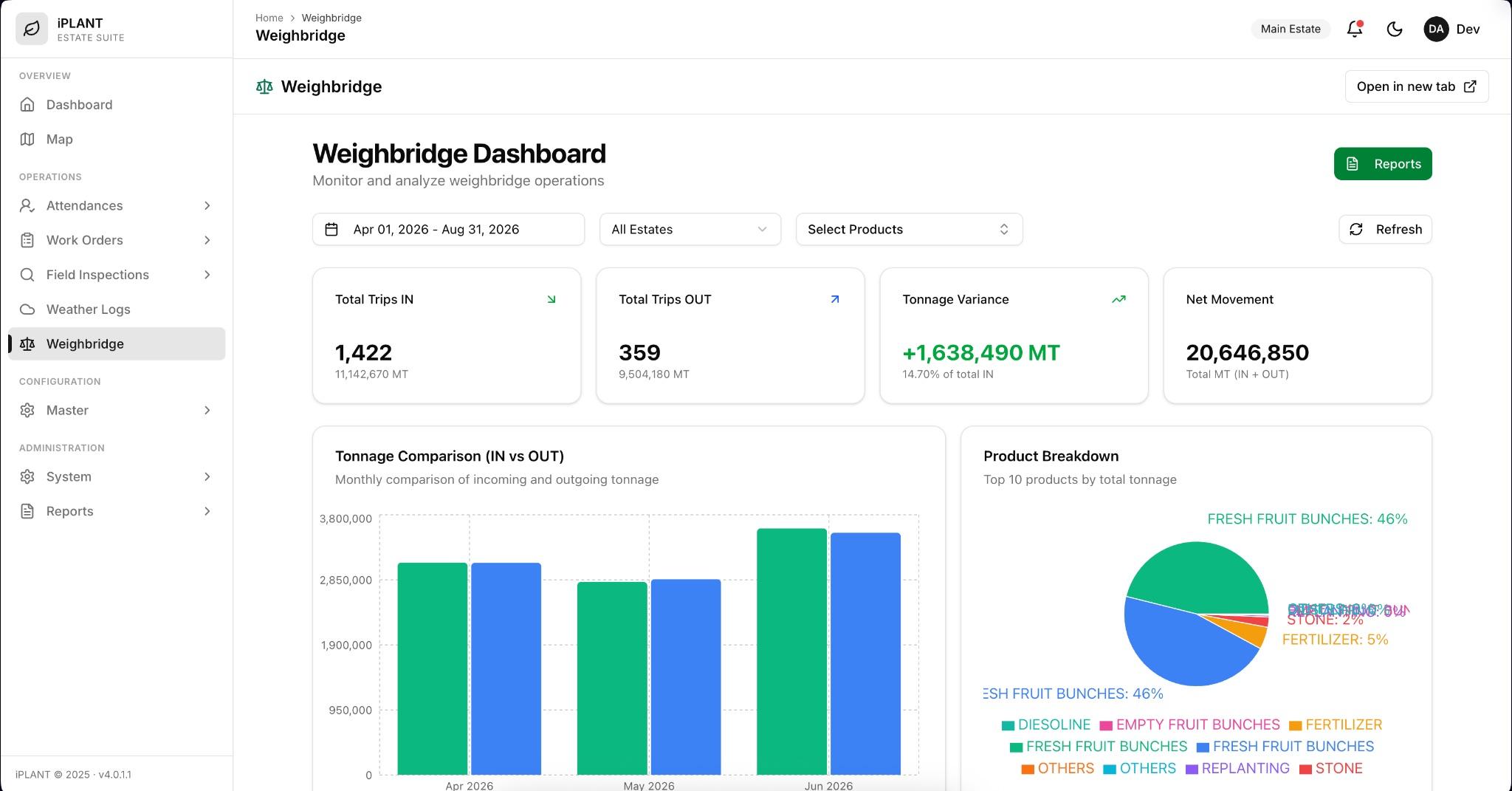This screenshot has width=1512, height=791.
Task: Click the Weighbridge scale icon in sidebar
Action: 27,344
